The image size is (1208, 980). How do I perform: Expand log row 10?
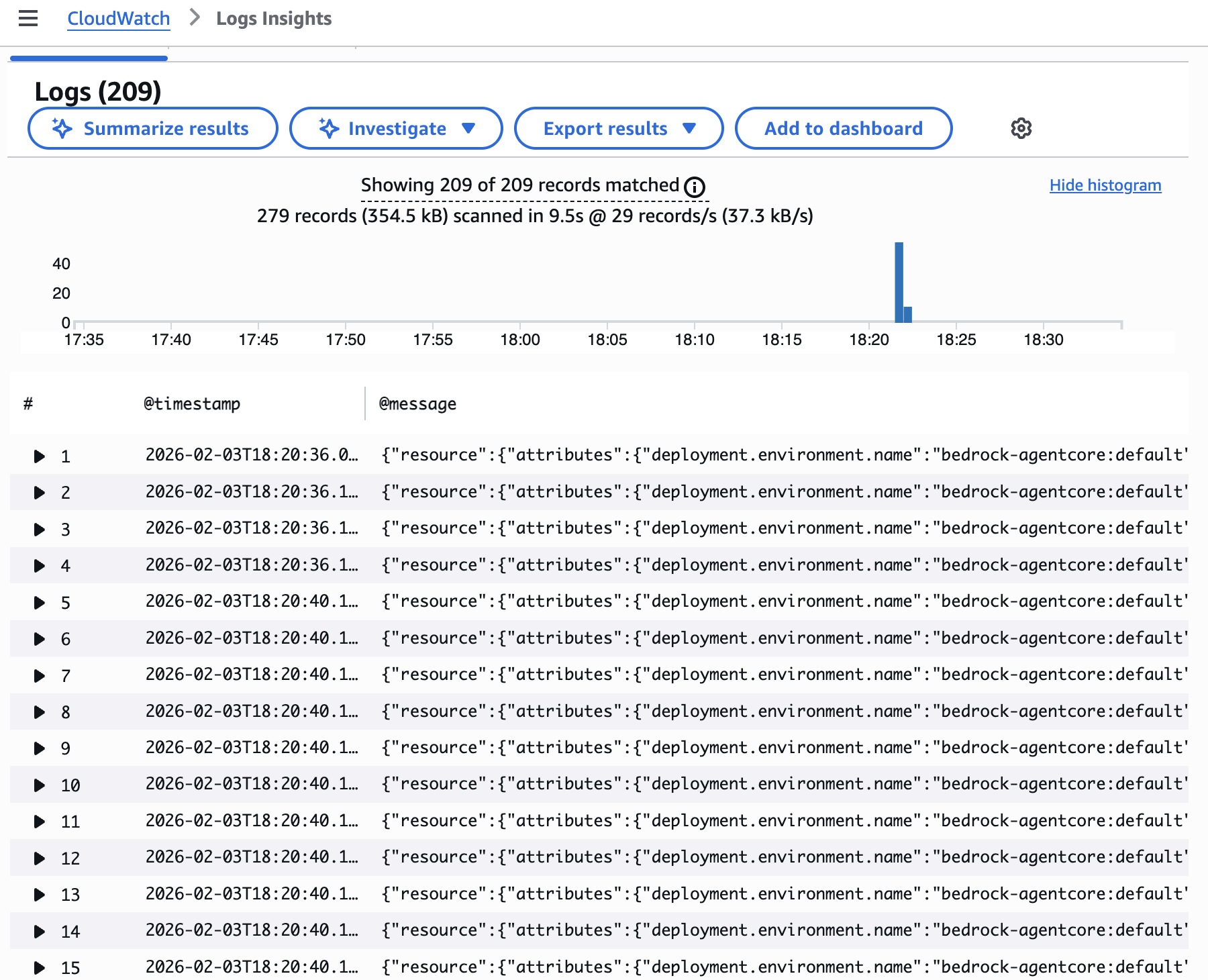[40, 785]
